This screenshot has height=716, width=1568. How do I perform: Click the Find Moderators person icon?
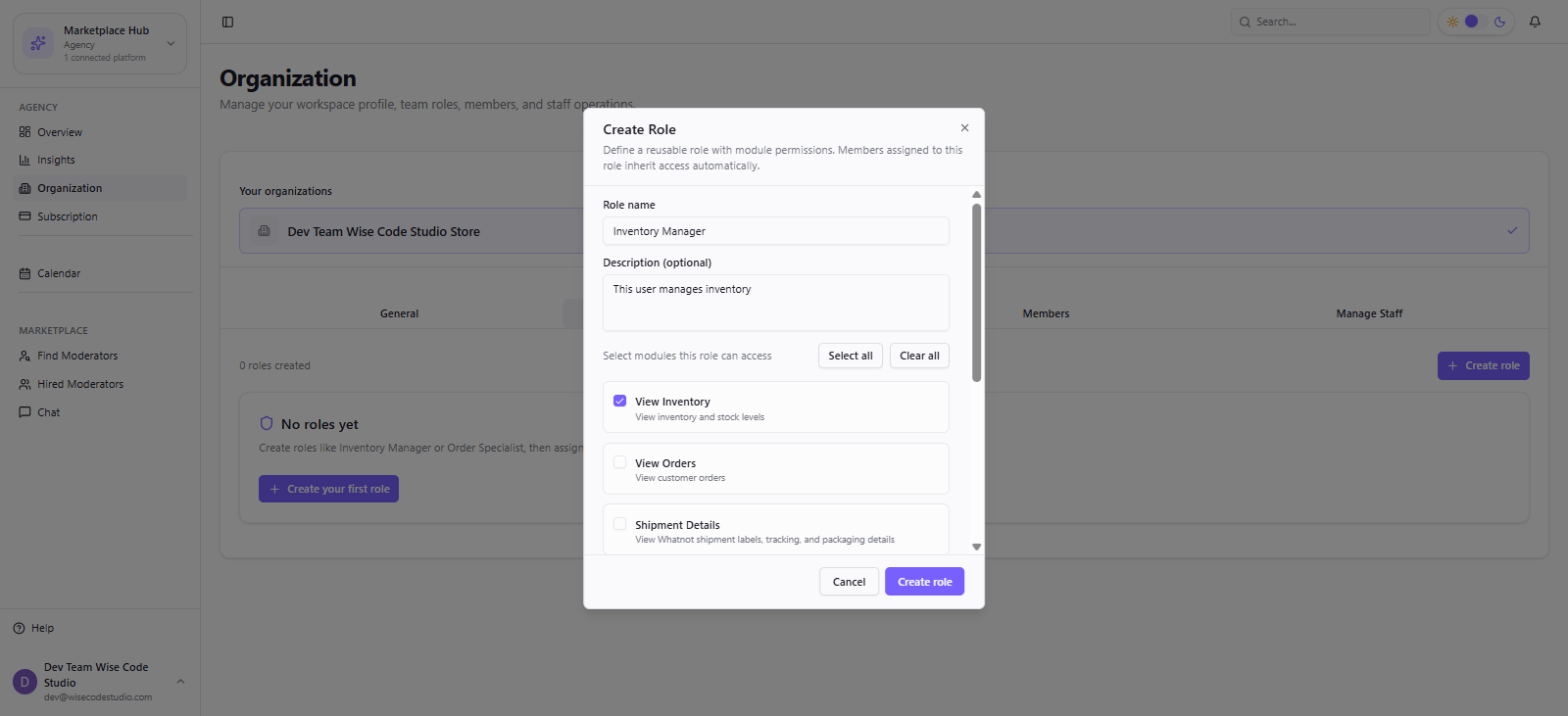24,356
